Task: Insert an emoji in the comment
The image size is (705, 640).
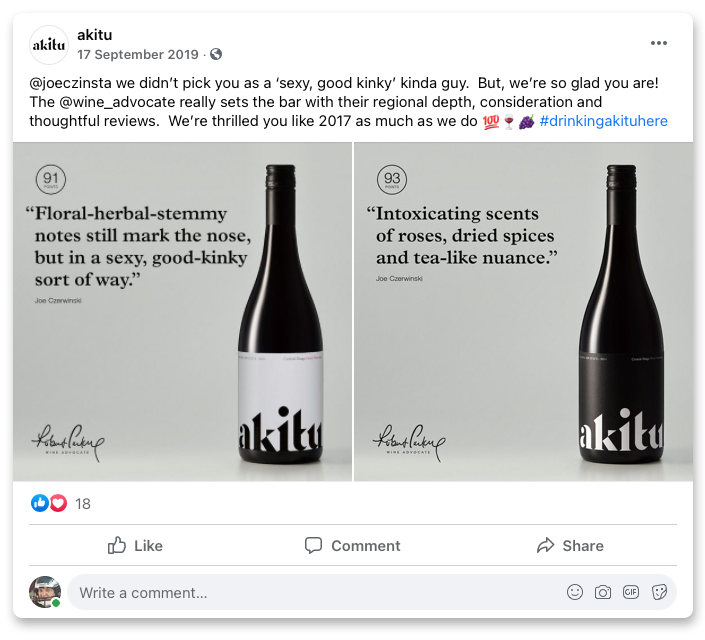Action: 575,592
